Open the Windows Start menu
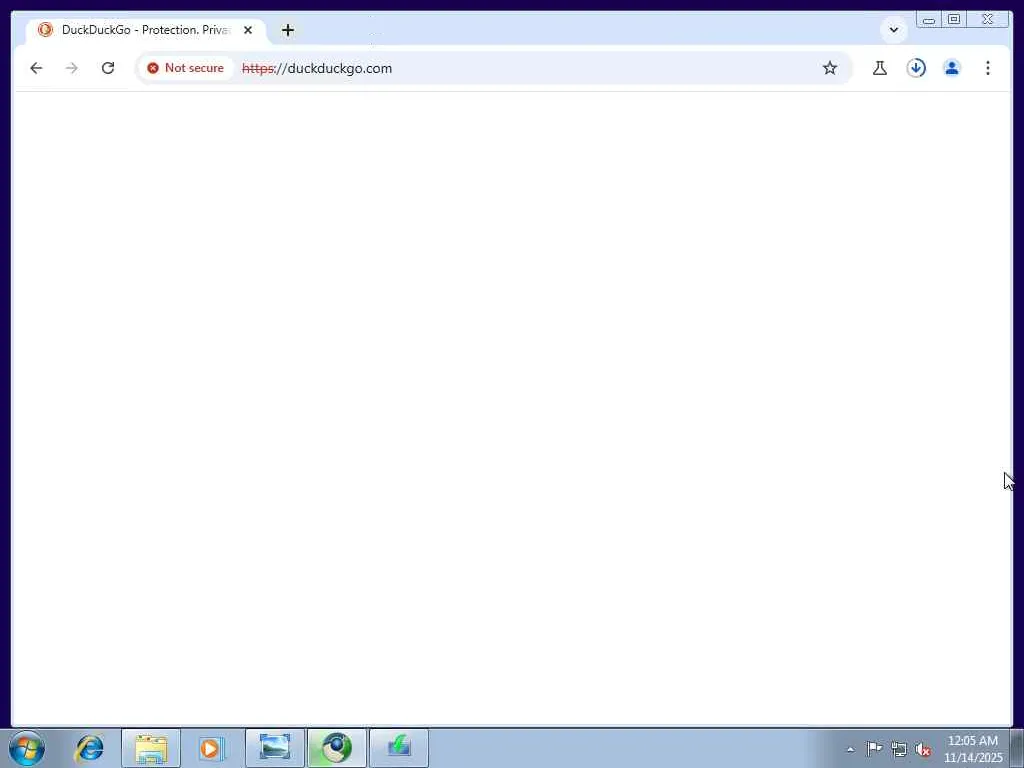1024x768 pixels. pyautogui.click(x=27, y=748)
